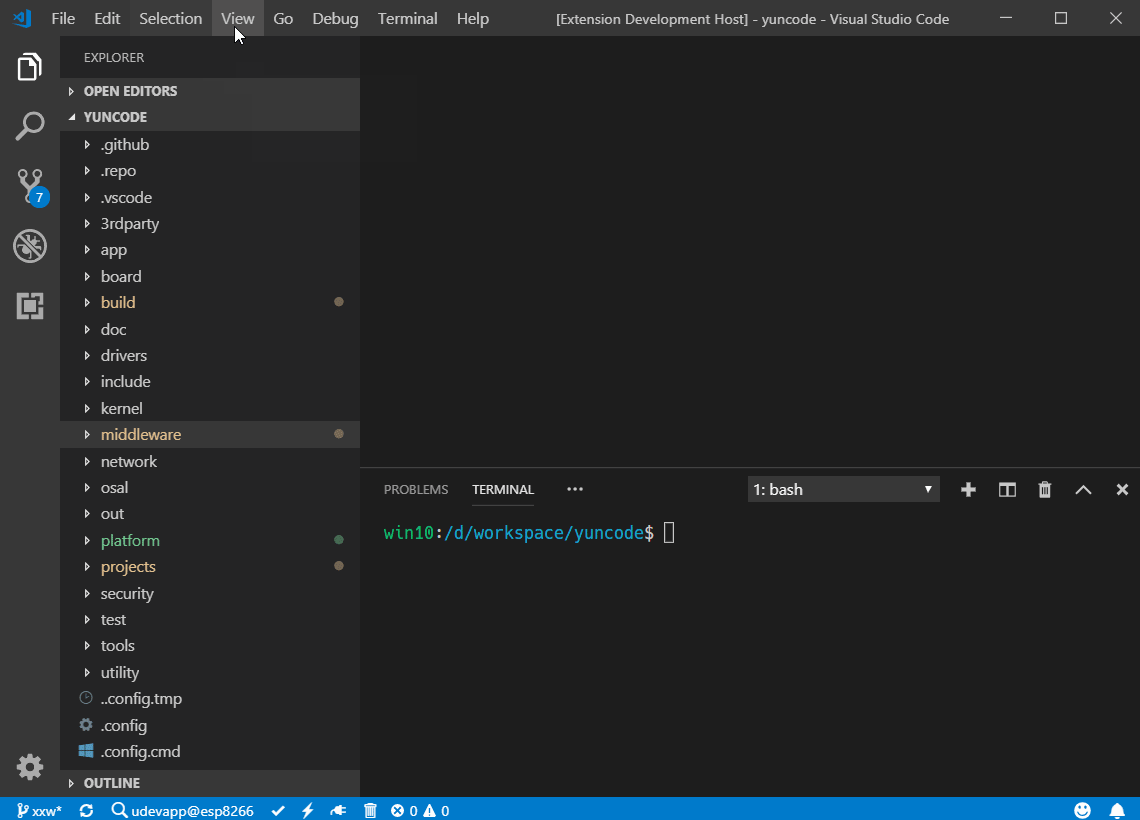Open the notifications bell
Screen dimensions: 1140x820
[x=1117, y=811]
